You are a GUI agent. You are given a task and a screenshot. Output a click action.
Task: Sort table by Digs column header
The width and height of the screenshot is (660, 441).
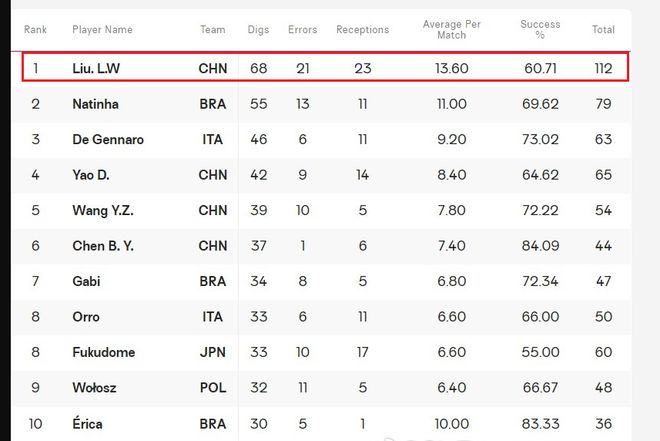[x=258, y=30]
